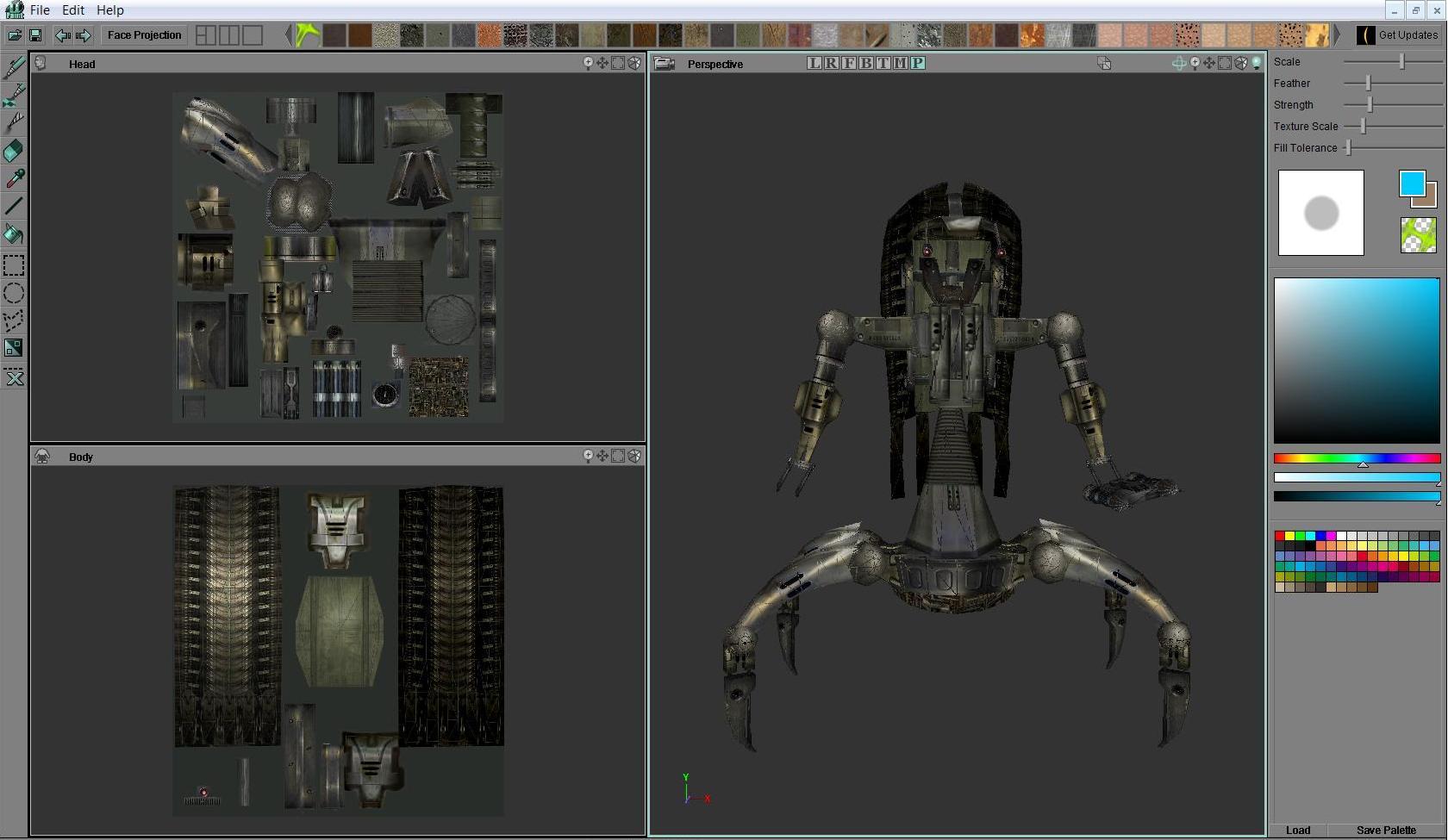1448x840 pixels.
Task: Adjust the Texture Scale slider
Action: pyautogui.click(x=1393, y=126)
